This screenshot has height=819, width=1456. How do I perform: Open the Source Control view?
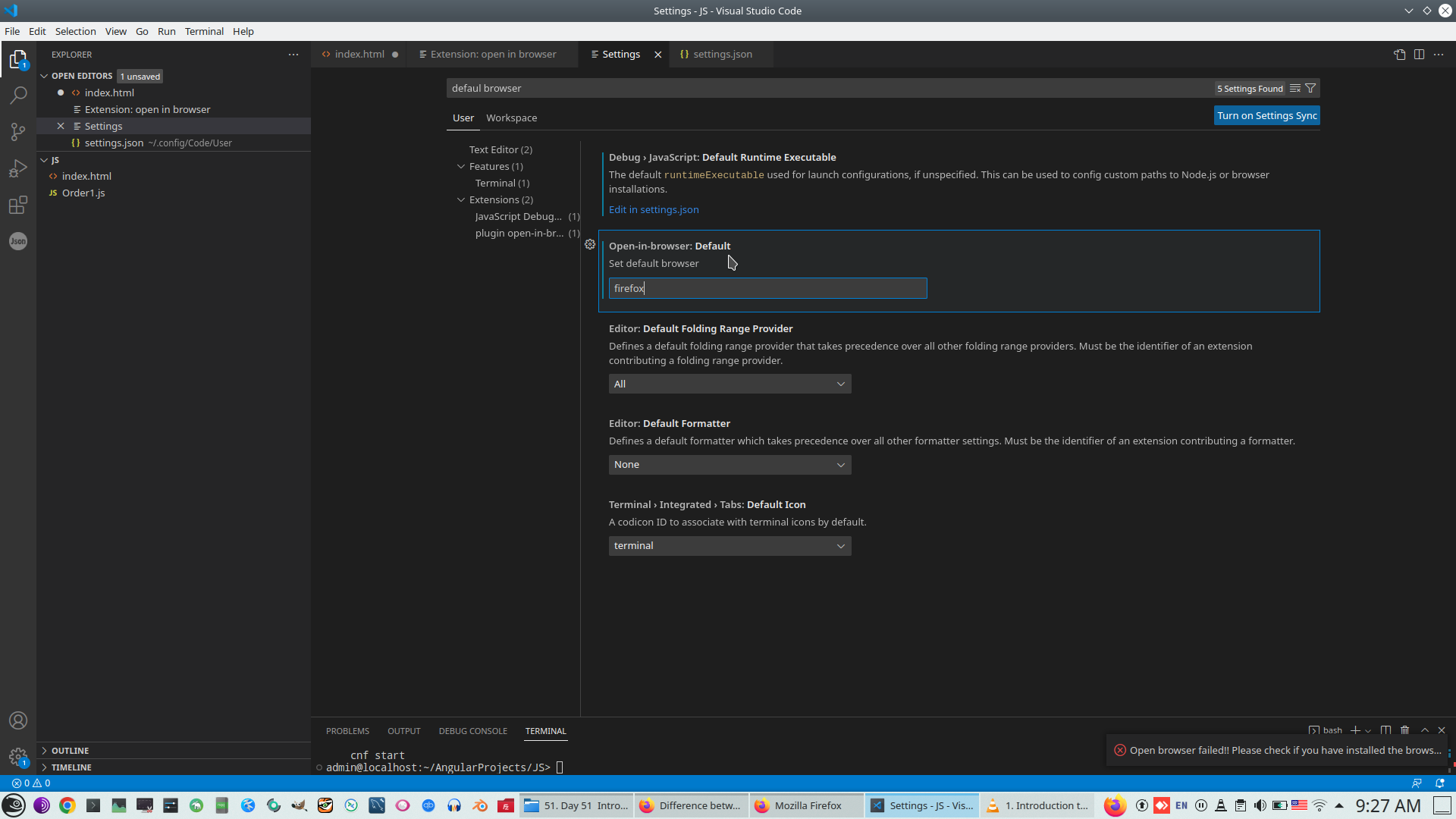pos(18,132)
